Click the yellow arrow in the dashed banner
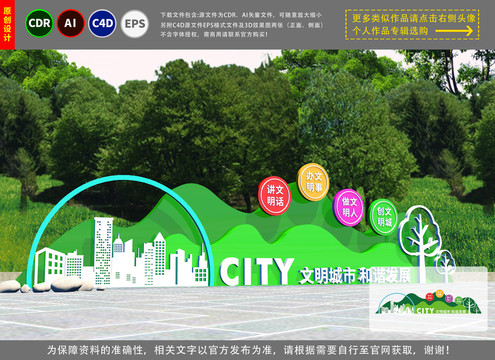Viewport: 495px width, 360px height. click(x=454, y=31)
